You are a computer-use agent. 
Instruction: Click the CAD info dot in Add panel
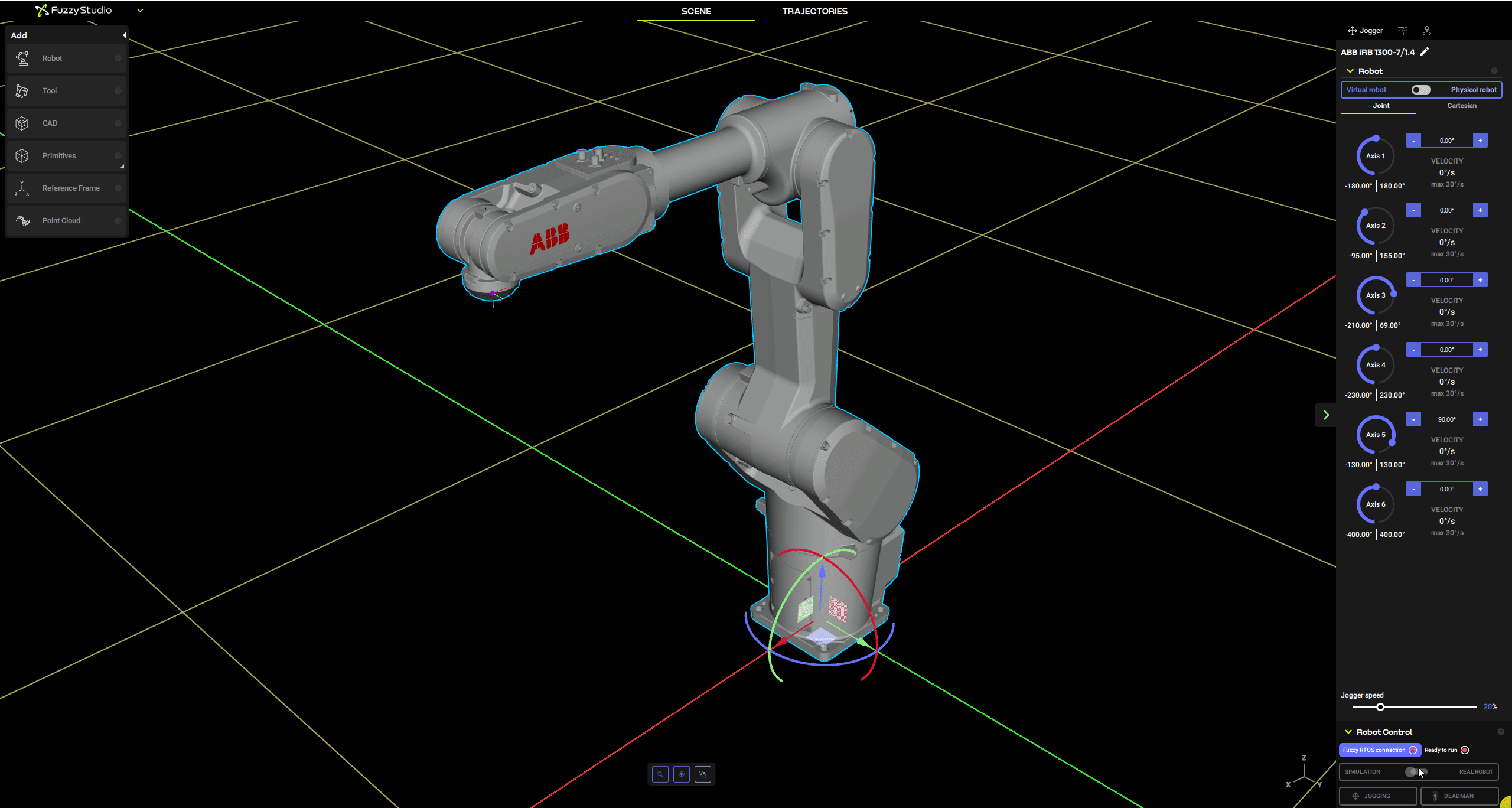tap(118, 123)
